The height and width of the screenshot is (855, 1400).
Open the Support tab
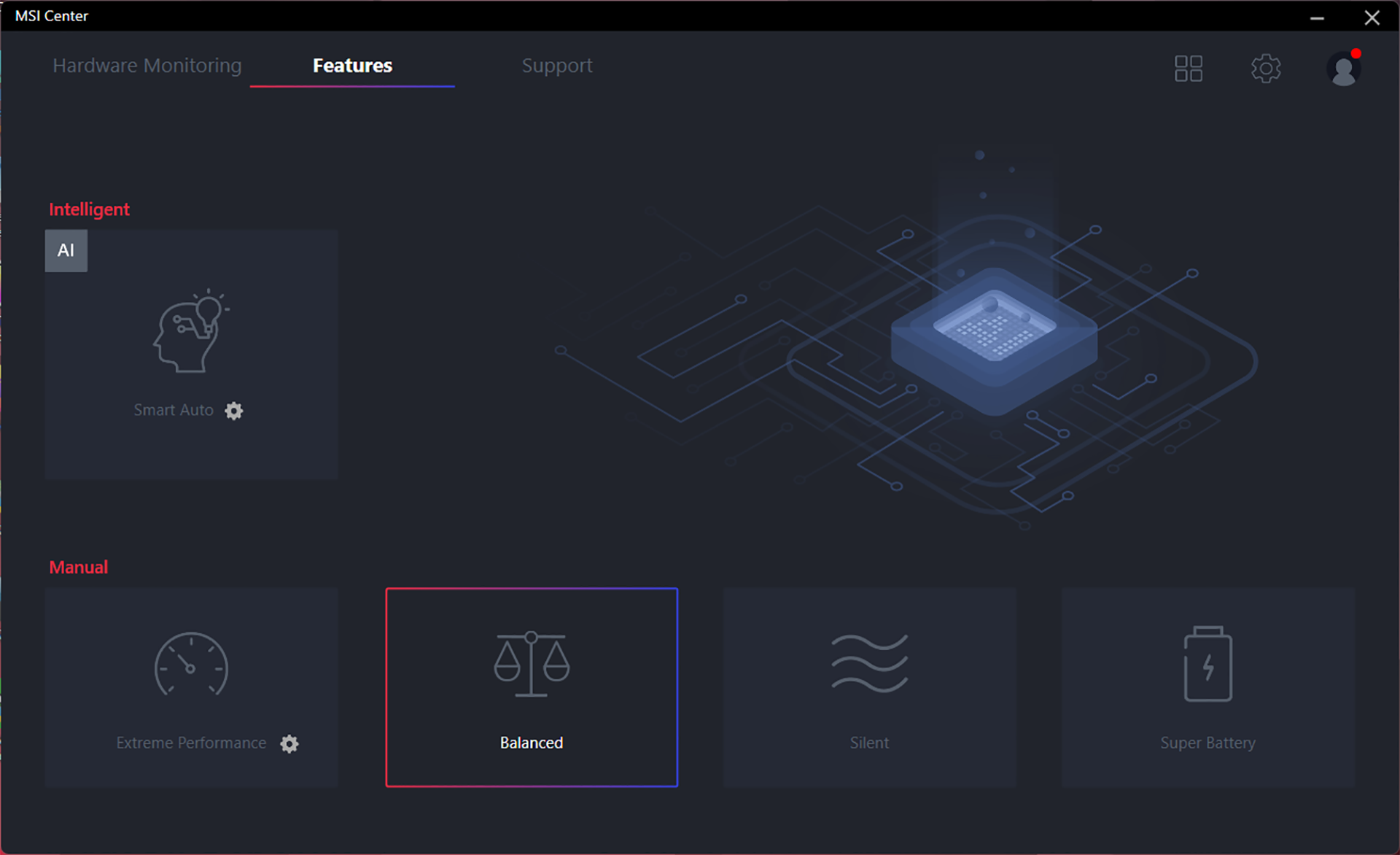point(557,66)
